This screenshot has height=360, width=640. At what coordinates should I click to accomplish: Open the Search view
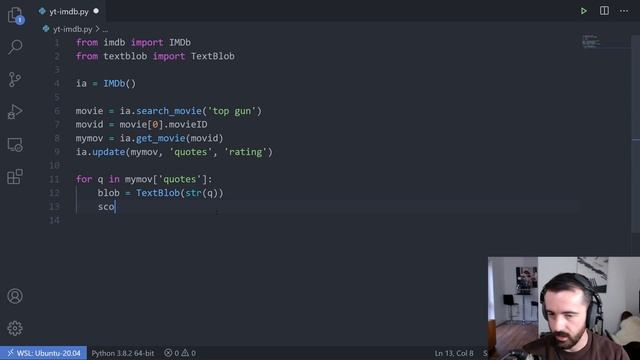point(15,47)
